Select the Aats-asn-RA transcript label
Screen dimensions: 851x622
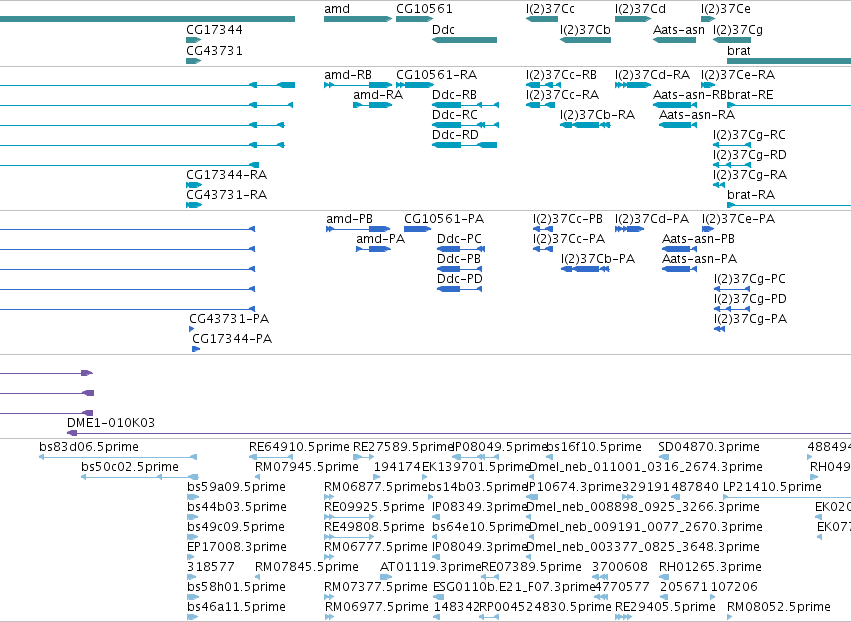pos(697,115)
